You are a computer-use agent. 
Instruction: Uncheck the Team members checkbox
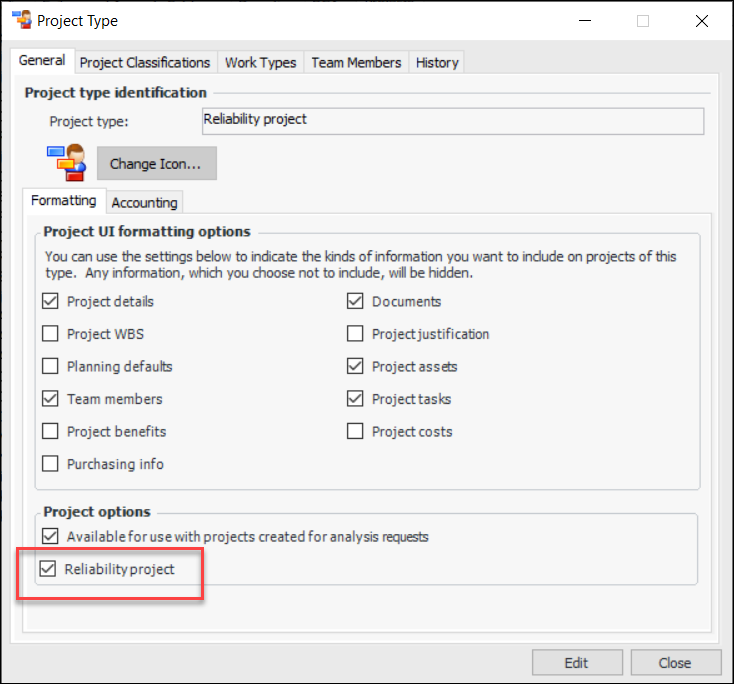51,399
